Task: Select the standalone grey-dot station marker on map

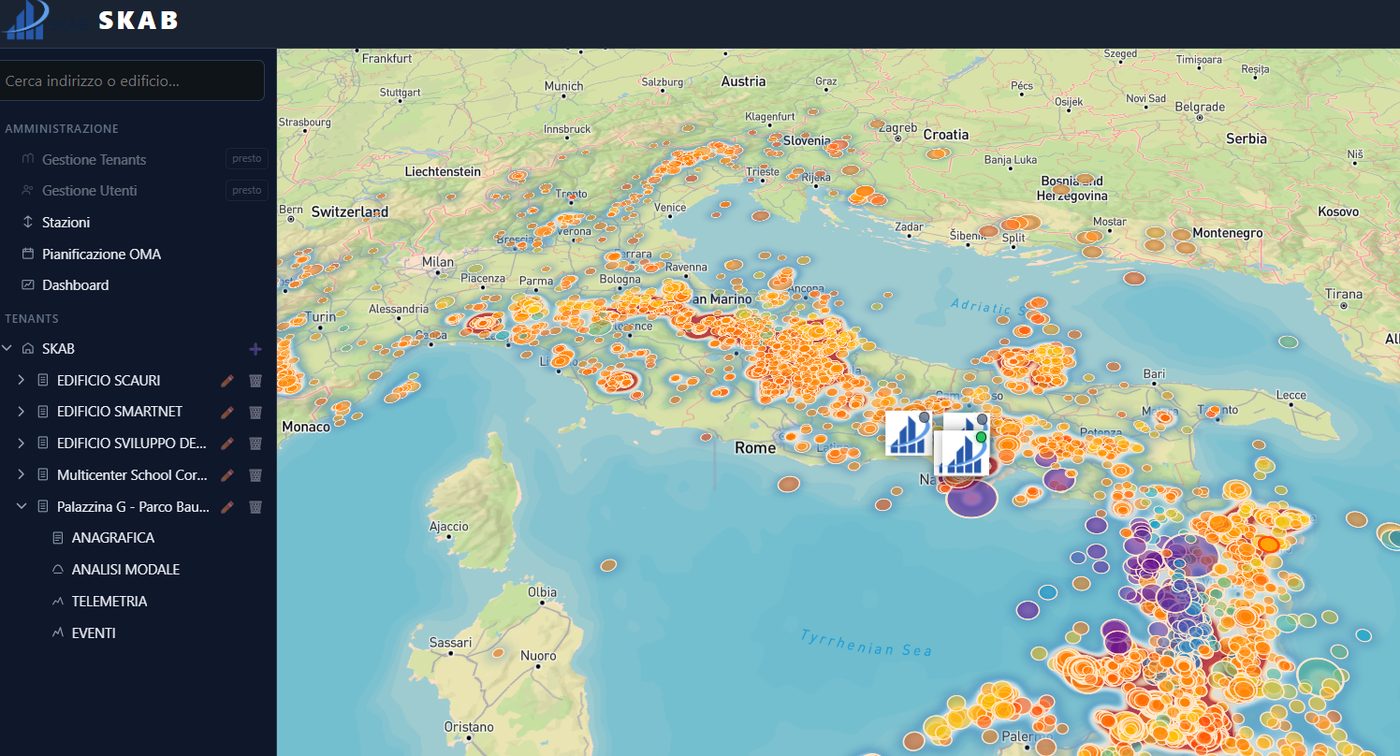Action: coord(909,433)
